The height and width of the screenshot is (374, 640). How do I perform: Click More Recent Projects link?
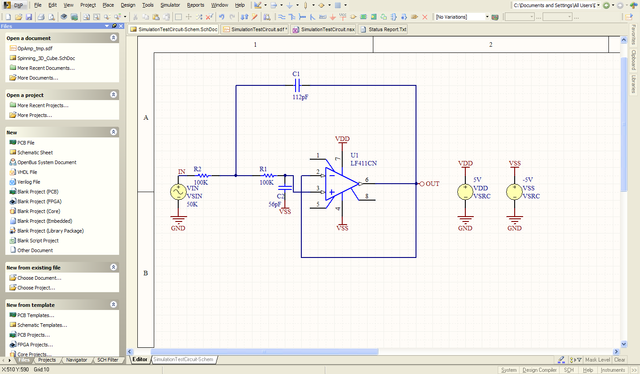point(43,105)
